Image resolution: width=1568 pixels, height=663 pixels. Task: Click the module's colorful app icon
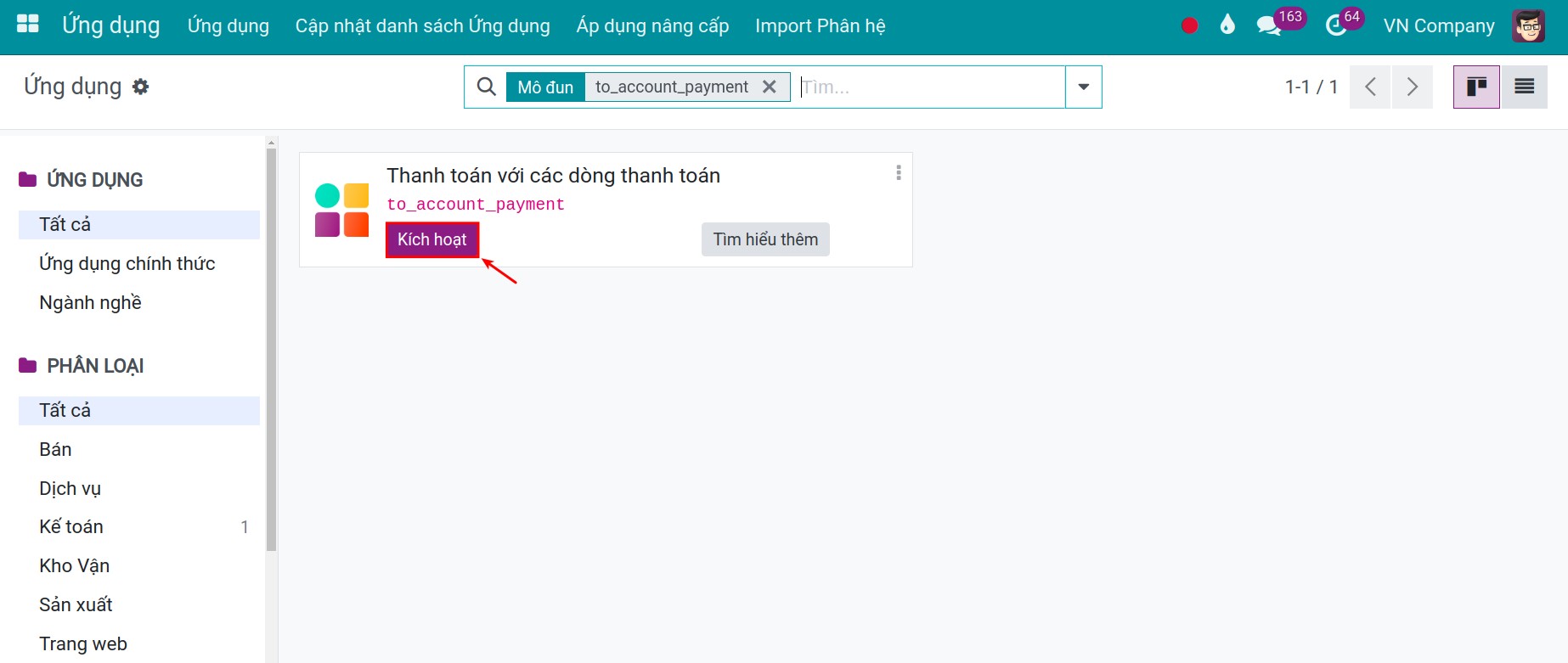pos(341,210)
